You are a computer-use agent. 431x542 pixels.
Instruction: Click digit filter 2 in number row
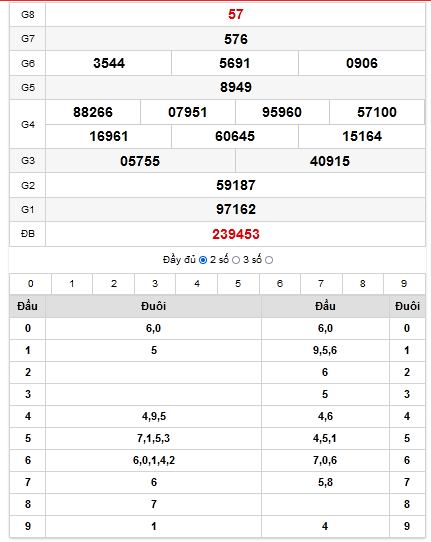point(114,284)
